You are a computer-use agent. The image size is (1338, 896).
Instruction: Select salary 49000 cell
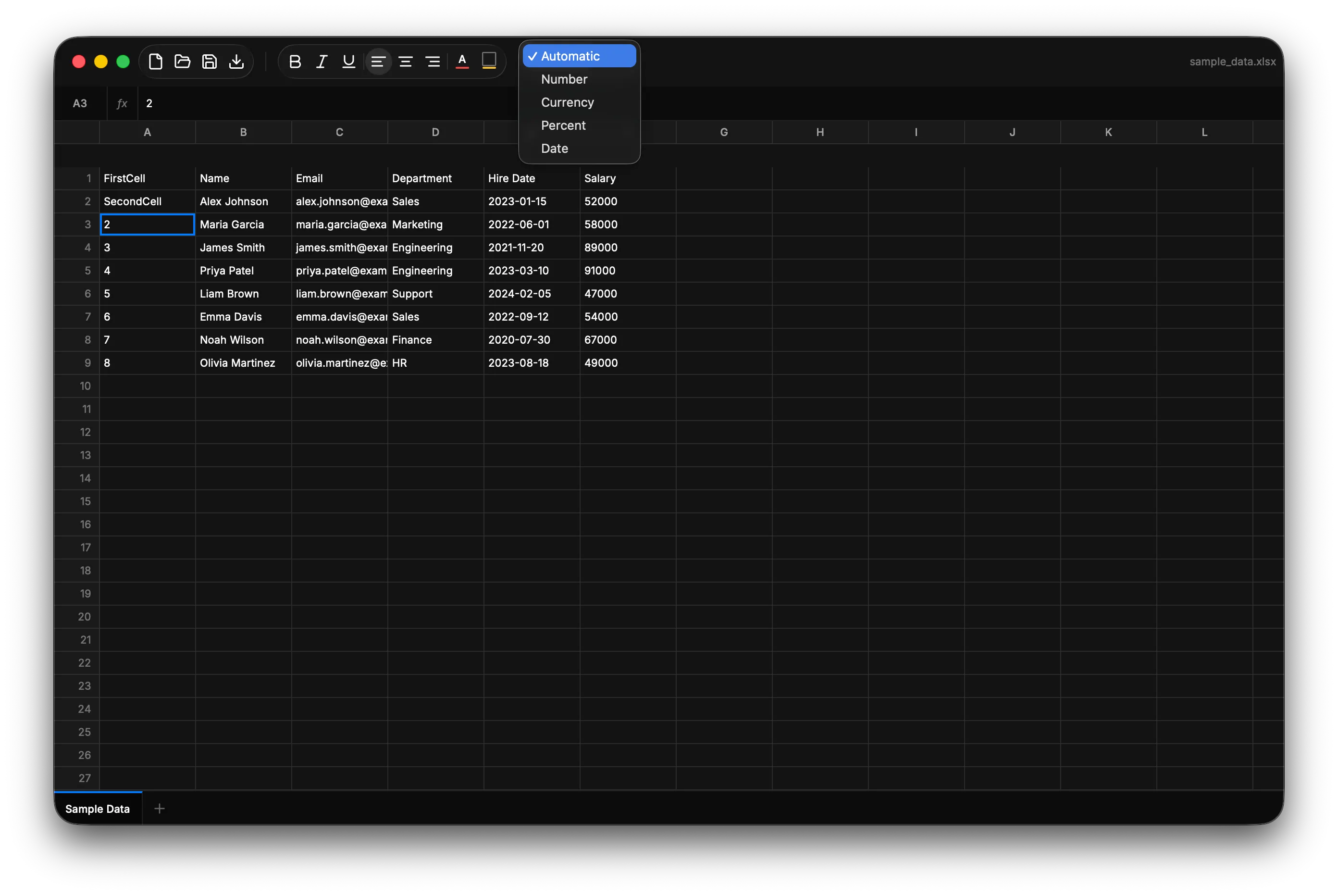pyautogui.click(x=628, y=363)
